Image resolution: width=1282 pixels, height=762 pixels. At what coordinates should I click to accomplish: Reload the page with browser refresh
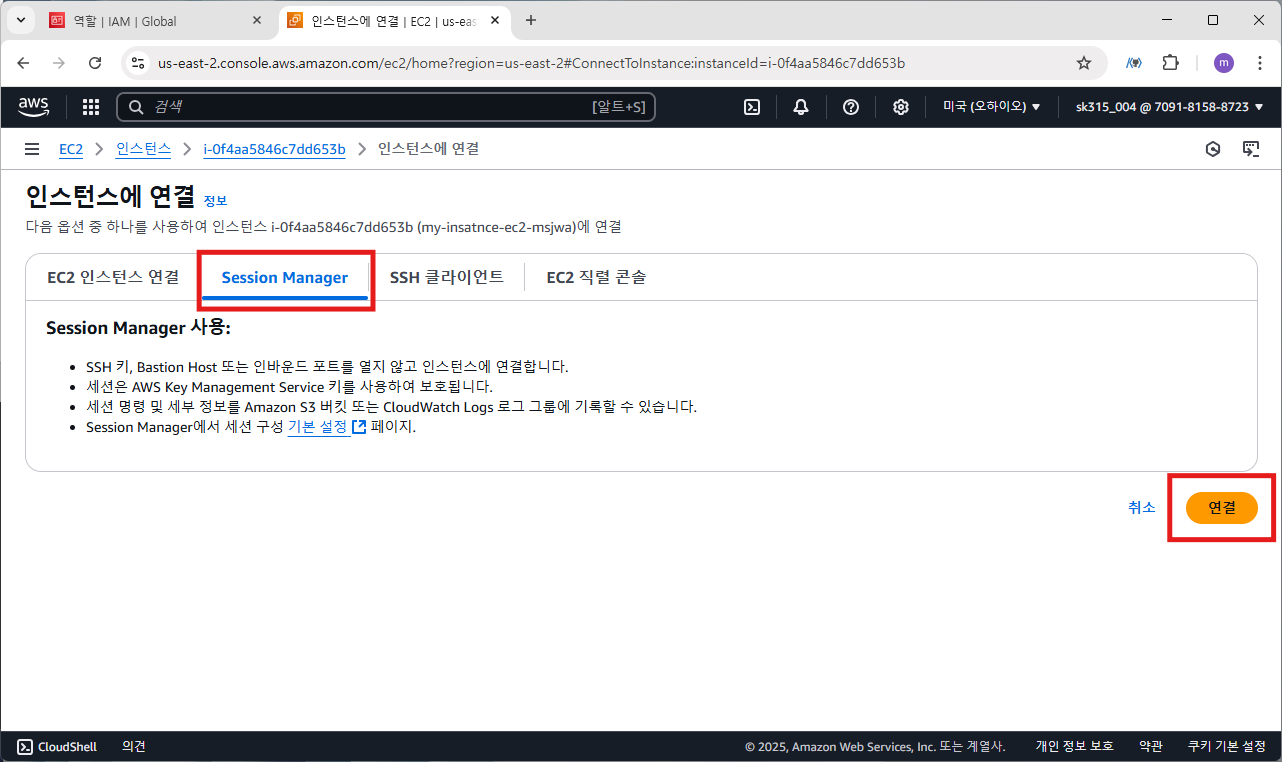[95, 63]
